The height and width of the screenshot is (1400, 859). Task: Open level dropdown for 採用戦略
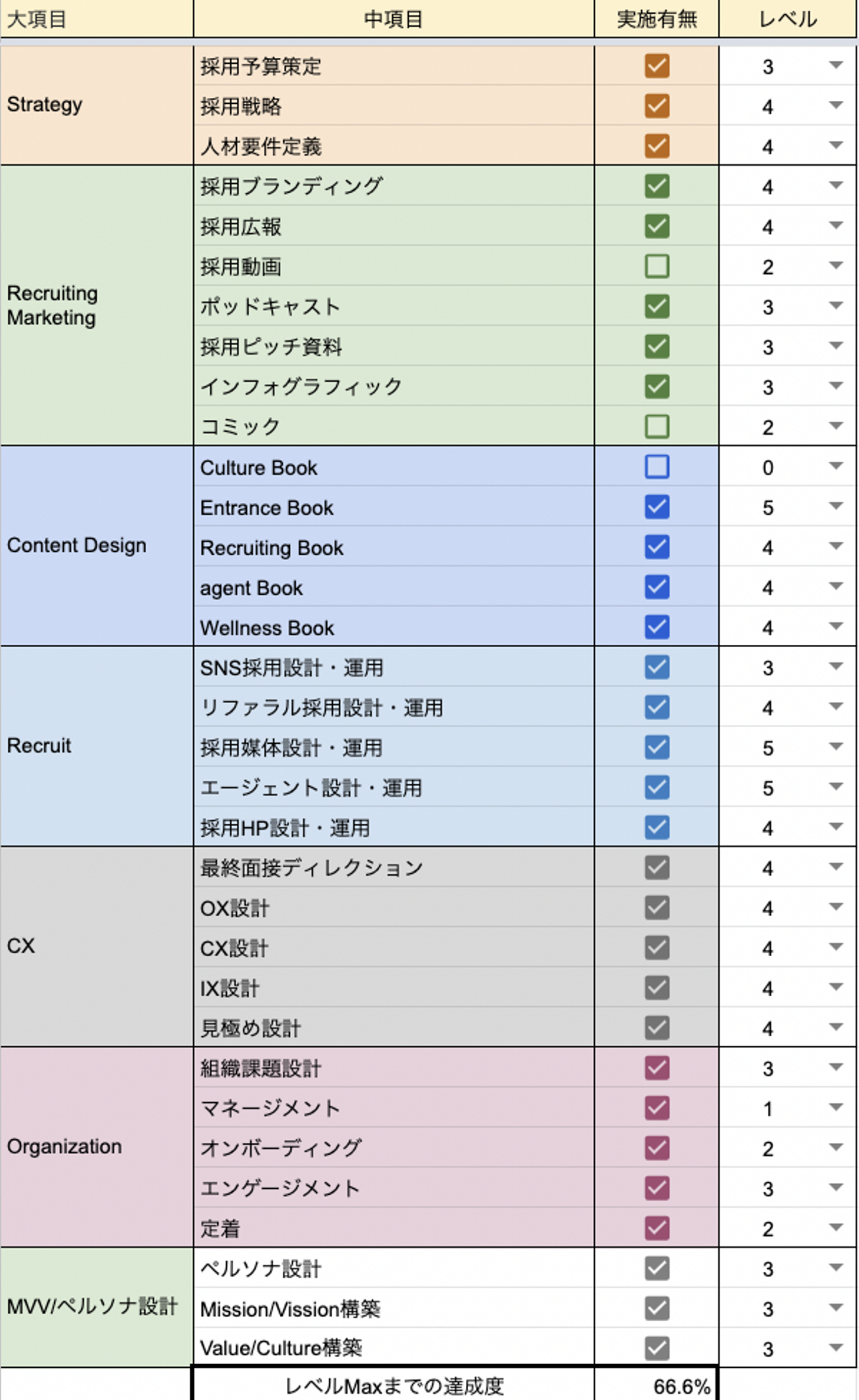836,106
